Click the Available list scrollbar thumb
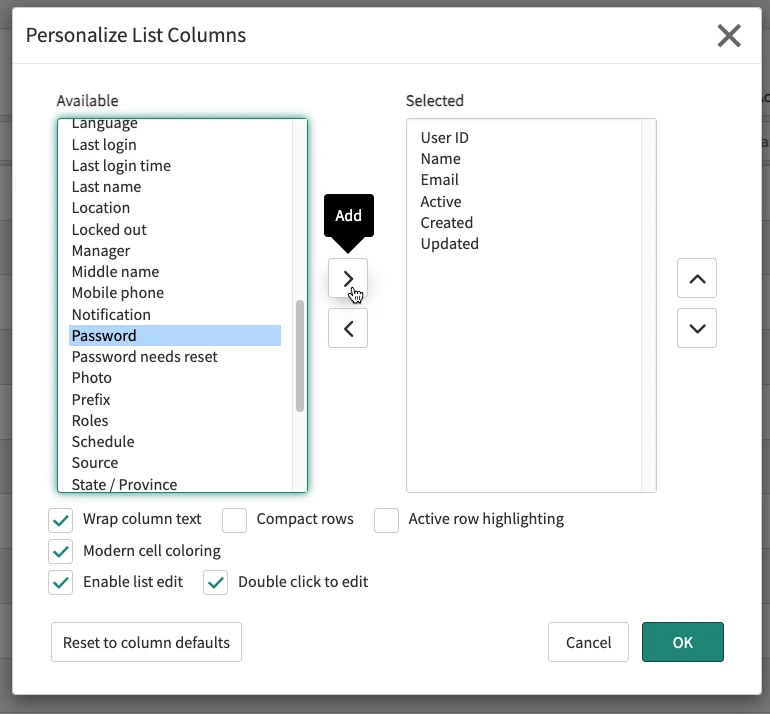This screenshot has width=770, height=714. [300, 356]
